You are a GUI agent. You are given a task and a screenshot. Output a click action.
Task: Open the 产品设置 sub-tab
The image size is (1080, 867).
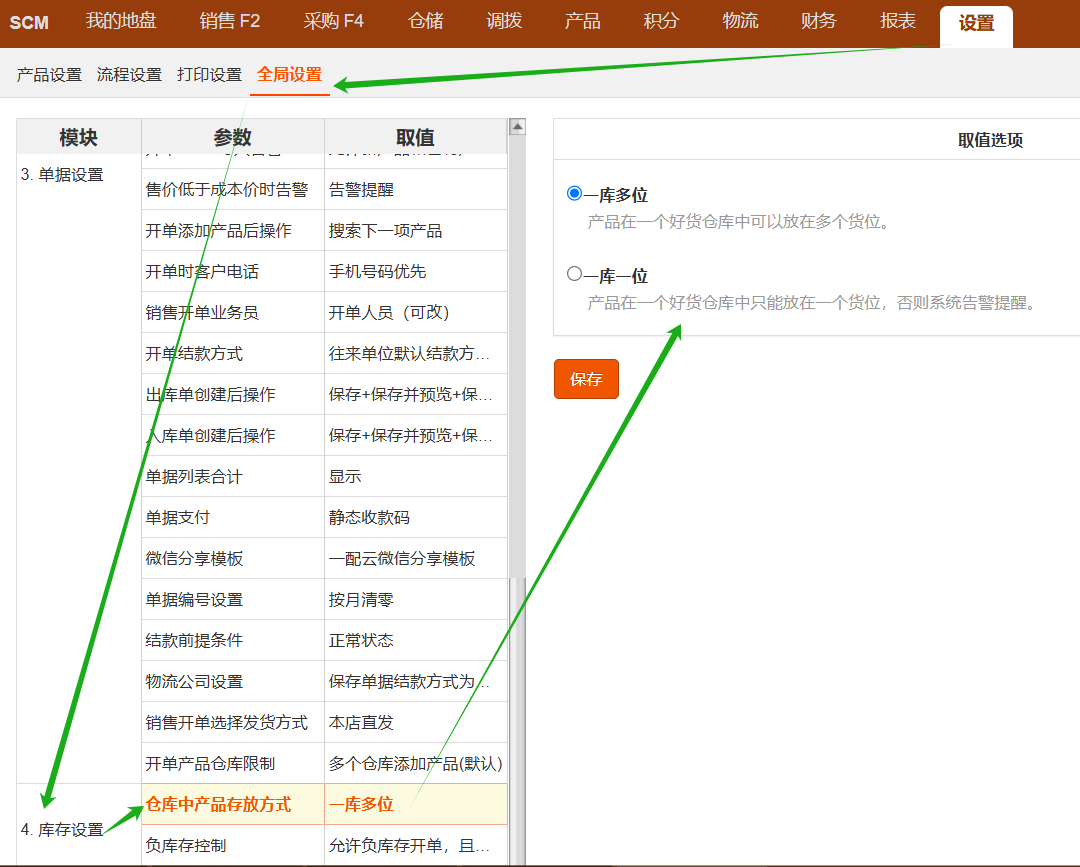coord(49,75)
